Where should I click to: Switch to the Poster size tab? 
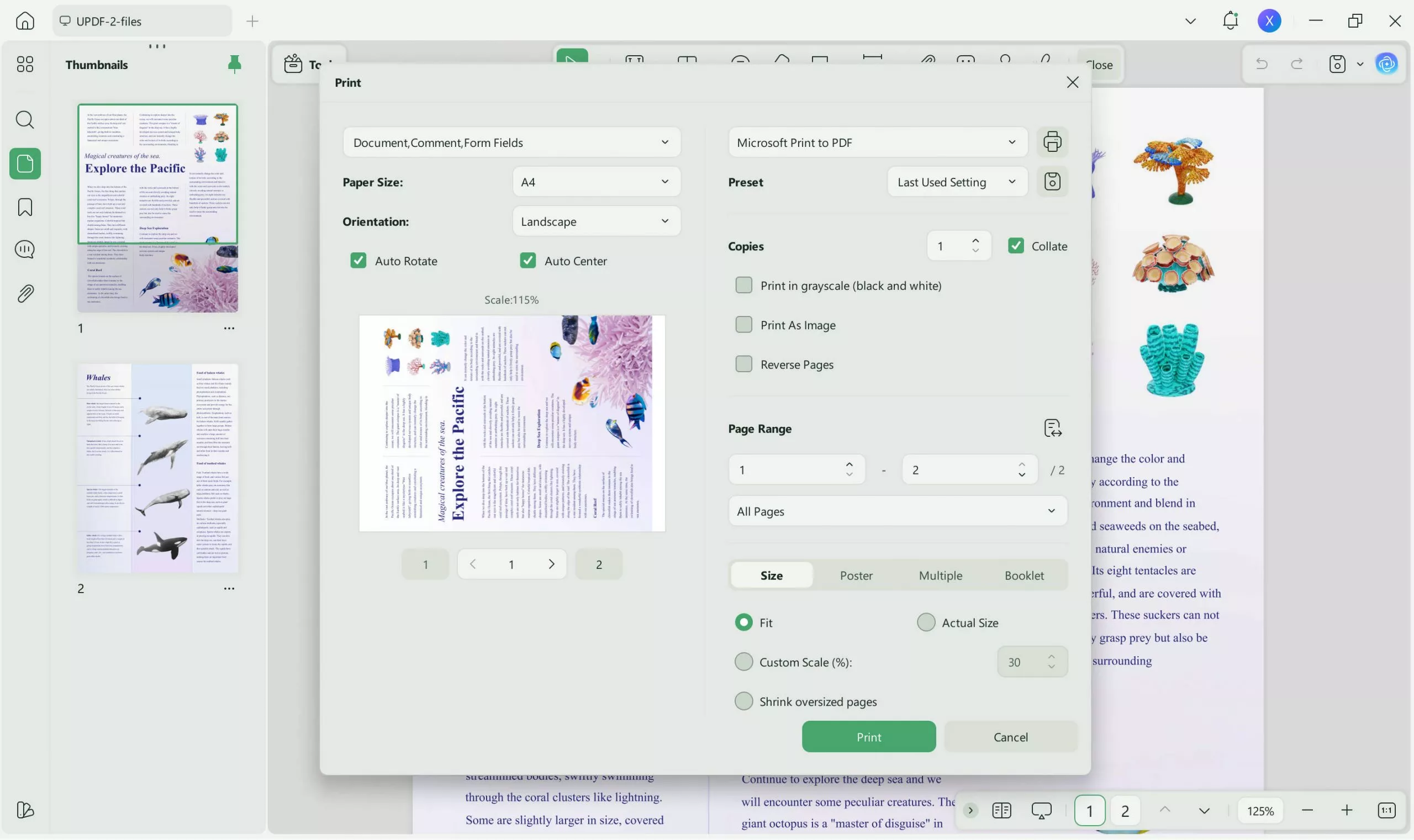[856, 575]
